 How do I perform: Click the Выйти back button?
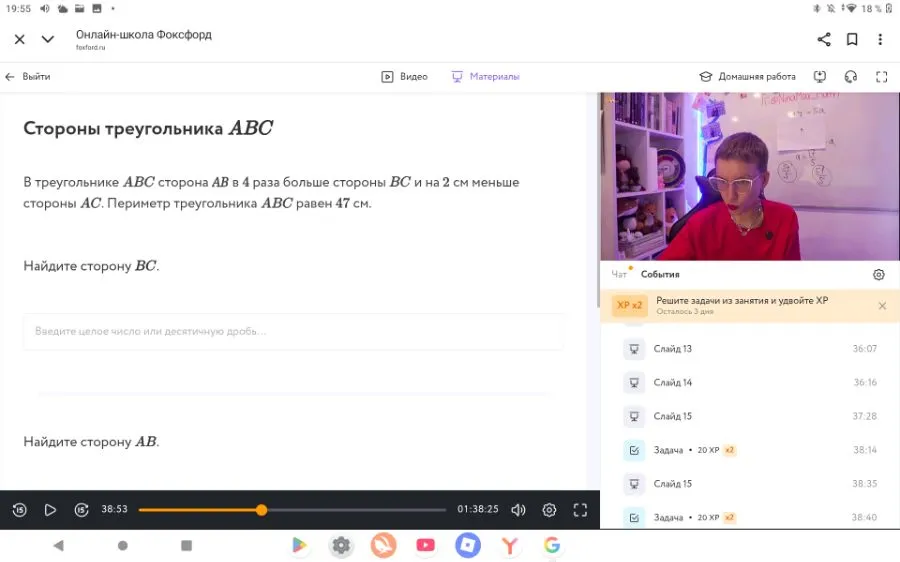28,76
